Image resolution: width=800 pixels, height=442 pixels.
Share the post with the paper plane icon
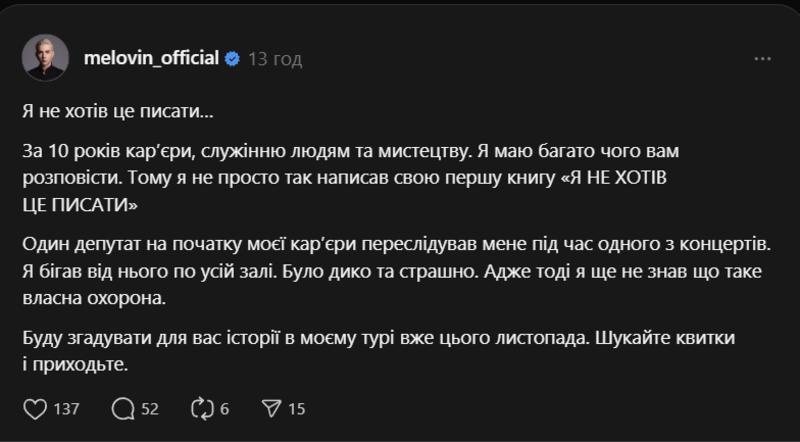(269, 408)
